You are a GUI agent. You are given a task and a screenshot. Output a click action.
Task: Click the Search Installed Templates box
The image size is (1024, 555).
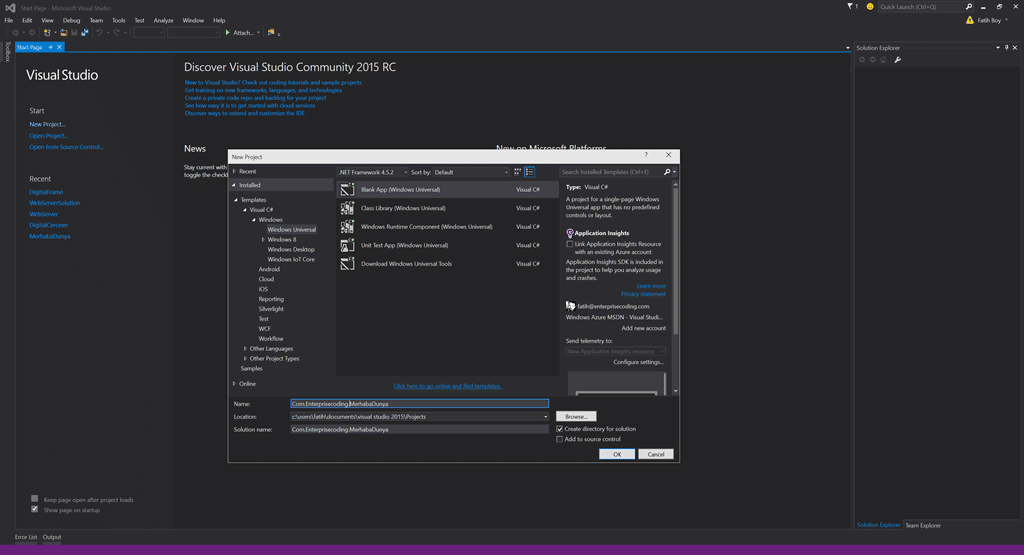click(611, 172)
